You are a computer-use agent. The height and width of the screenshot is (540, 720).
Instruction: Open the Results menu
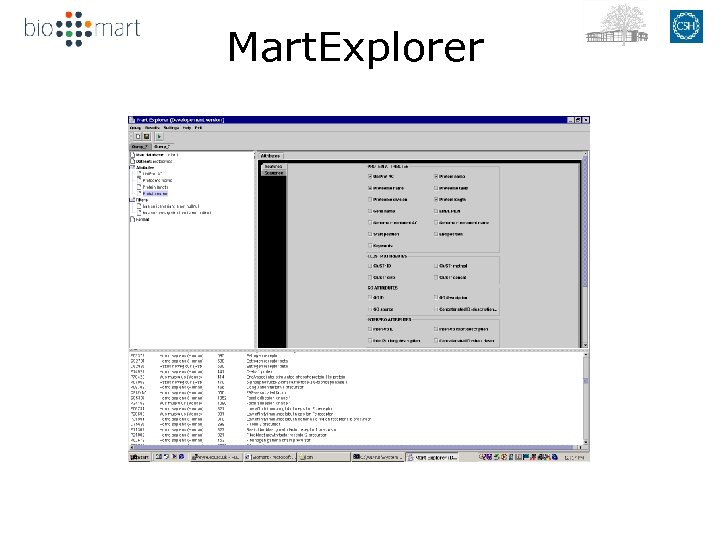click(152, 128)
